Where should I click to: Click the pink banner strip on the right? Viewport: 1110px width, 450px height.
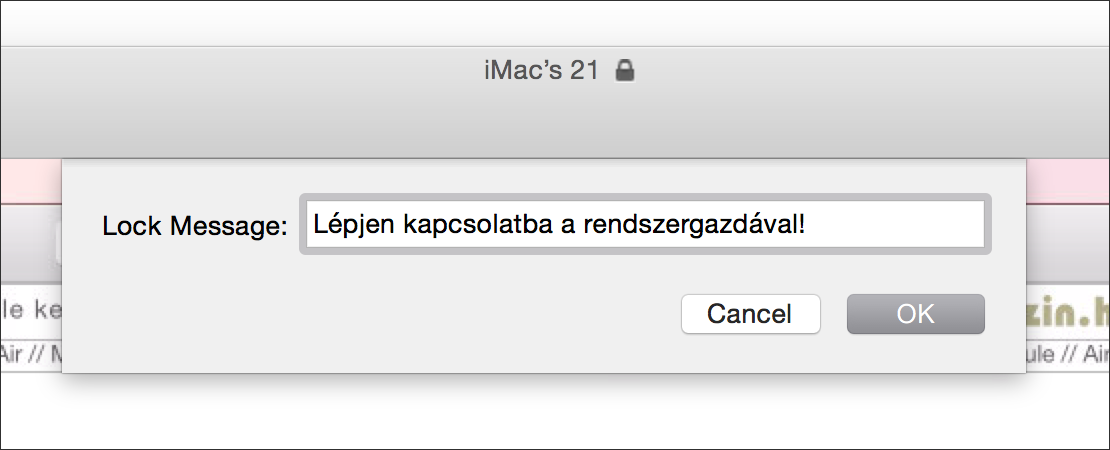pyautogui.click(x=1068, y=182)
